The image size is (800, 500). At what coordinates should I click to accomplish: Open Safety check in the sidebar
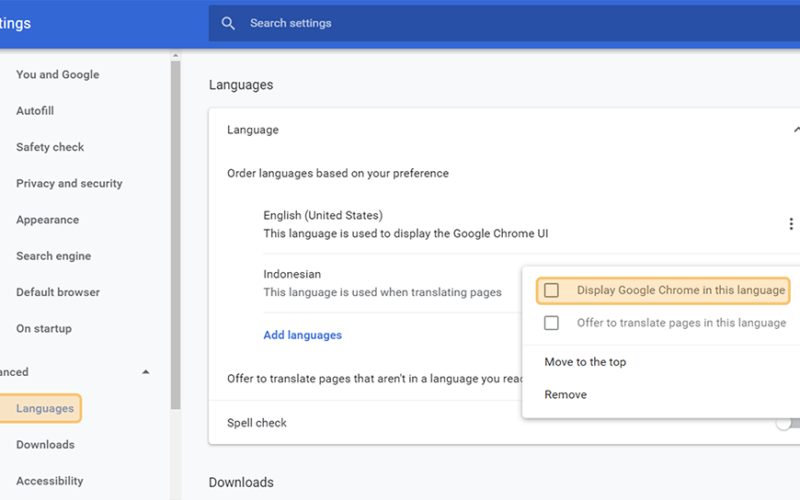tap(50, 147)
